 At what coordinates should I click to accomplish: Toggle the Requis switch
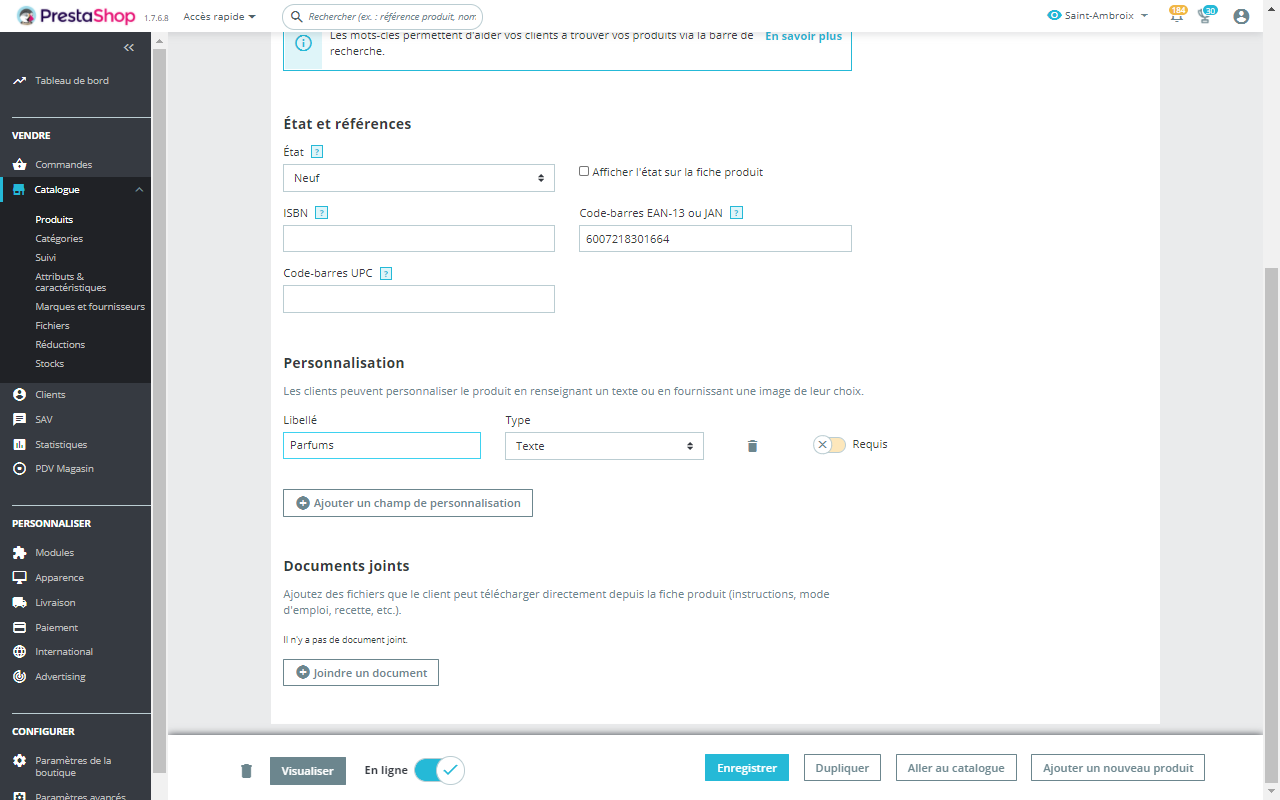(829, 445)
